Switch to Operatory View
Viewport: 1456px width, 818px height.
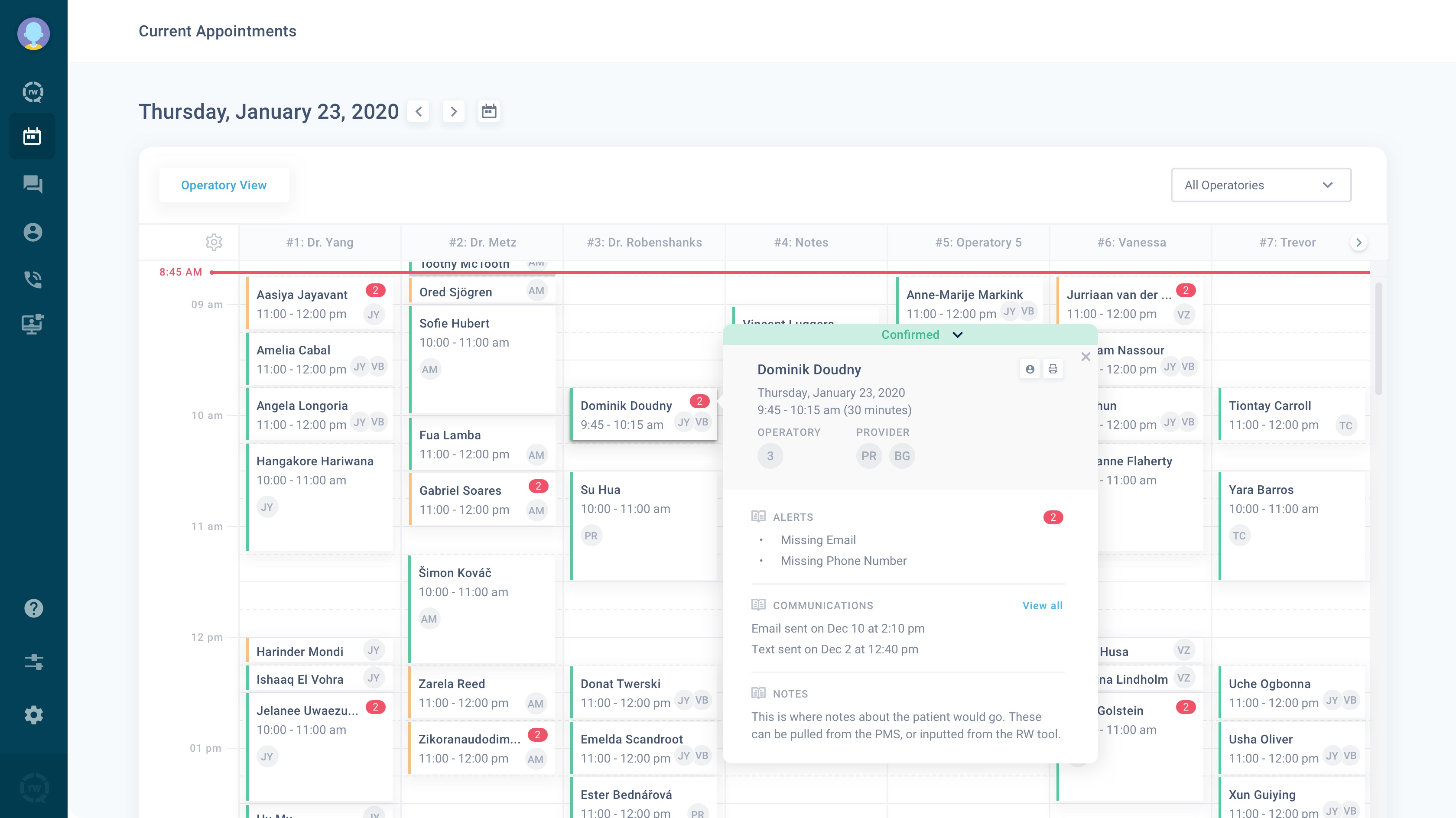coord(224,185)
